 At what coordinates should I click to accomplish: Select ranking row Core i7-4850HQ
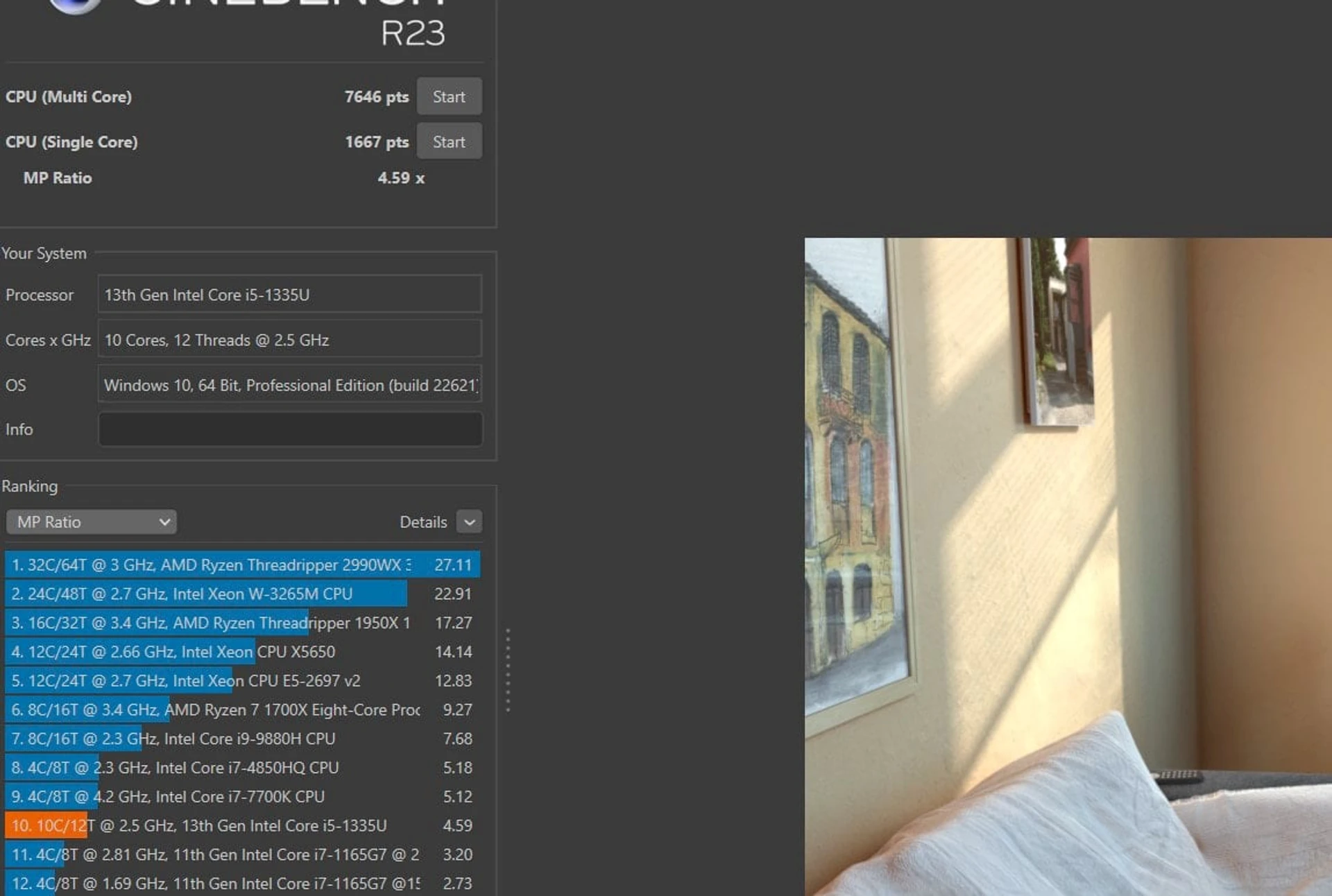(242, 768)
